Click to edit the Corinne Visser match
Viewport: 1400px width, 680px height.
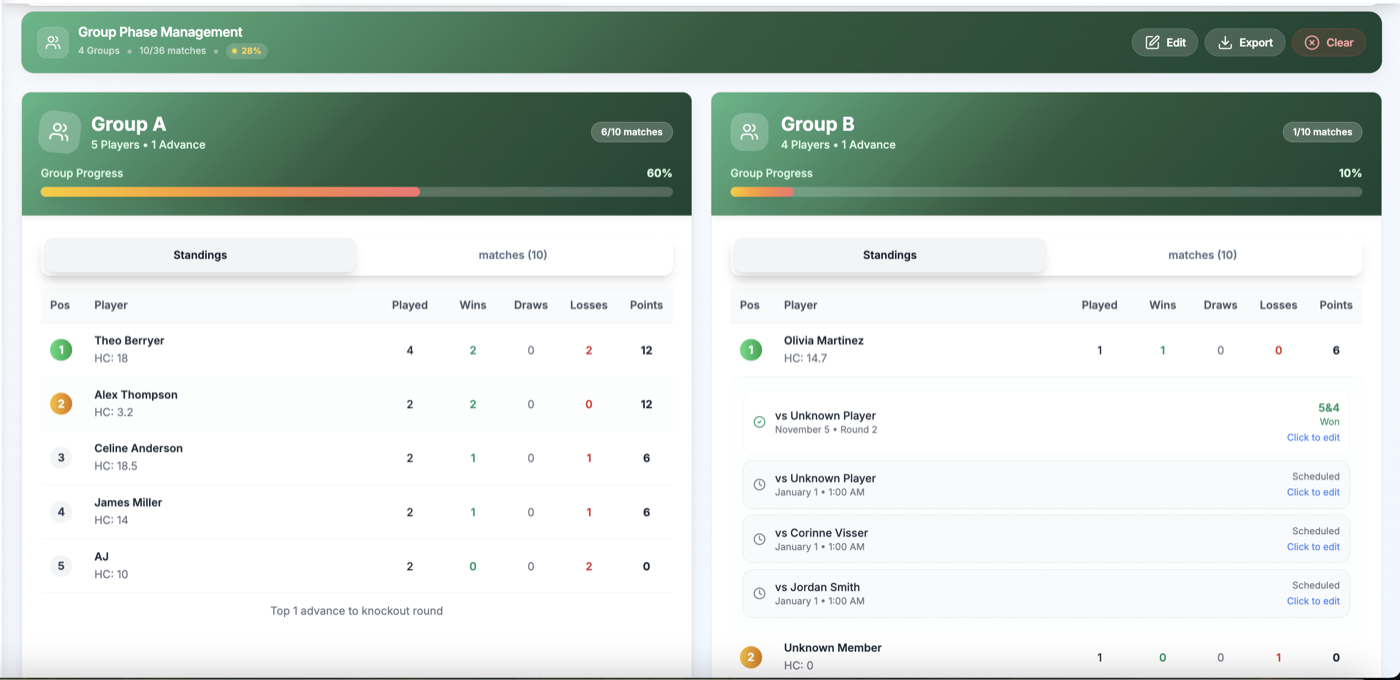[x=1313, y=546]
